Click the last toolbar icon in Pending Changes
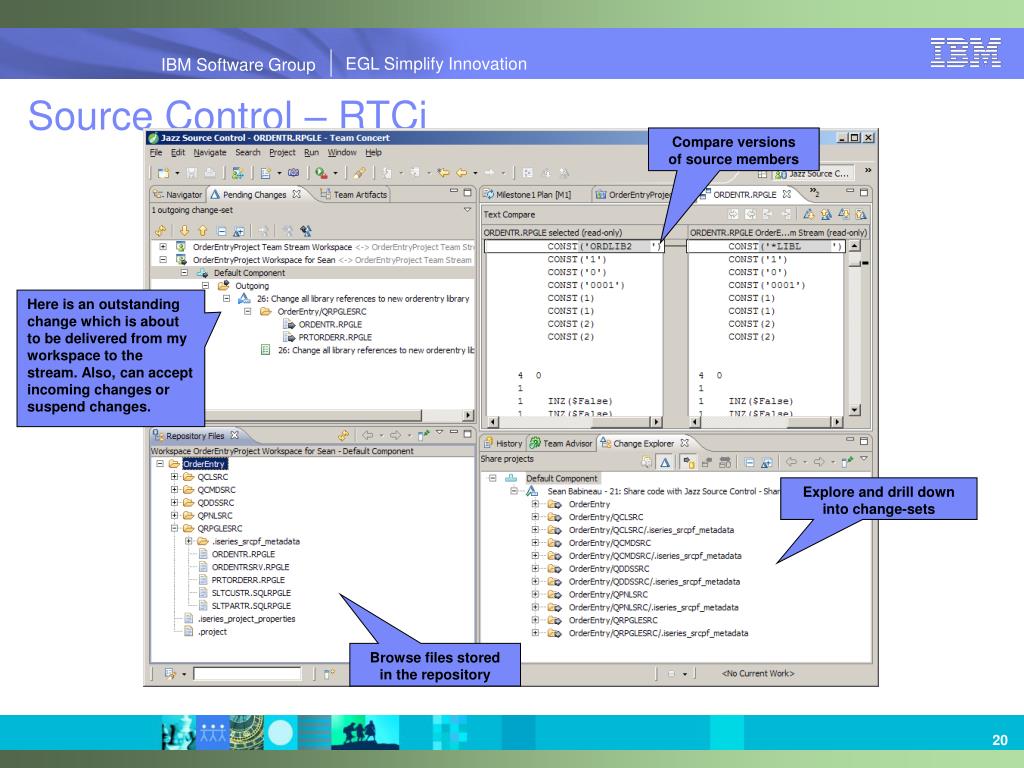The image size is (1024, 768). [x=306, y=231]
